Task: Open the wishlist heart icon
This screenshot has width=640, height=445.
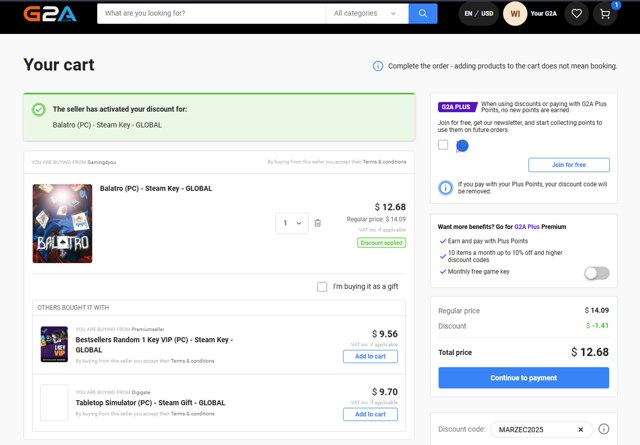Action: (576, 14)
